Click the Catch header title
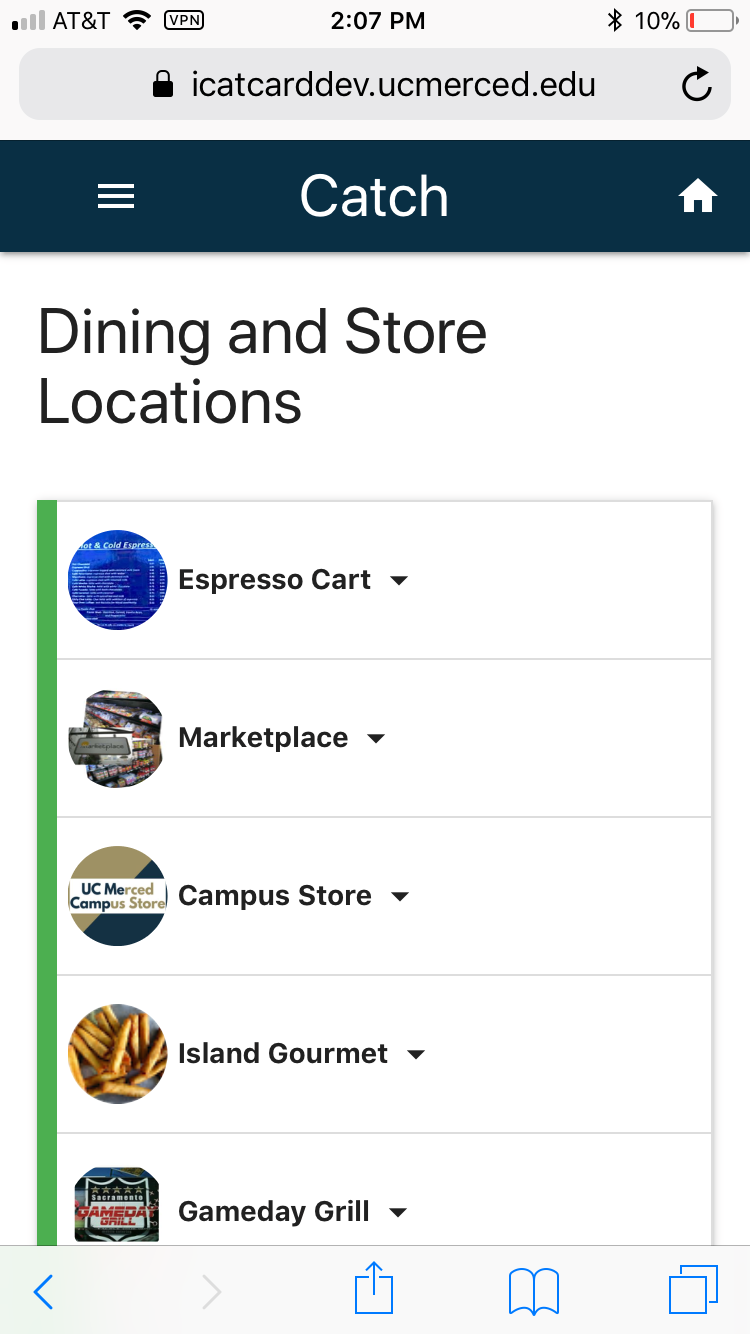This screenshot has width=750, height=1334. [x=374, y=196]
